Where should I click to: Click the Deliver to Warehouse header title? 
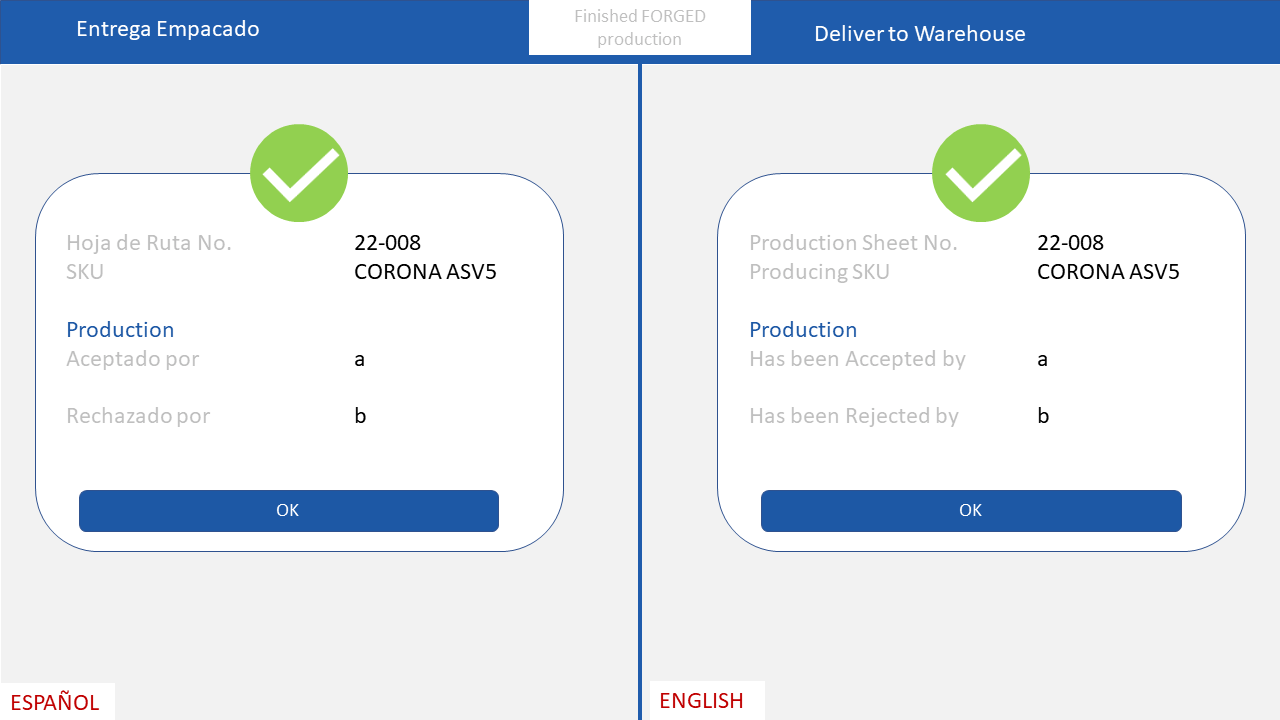pos(919,34)
